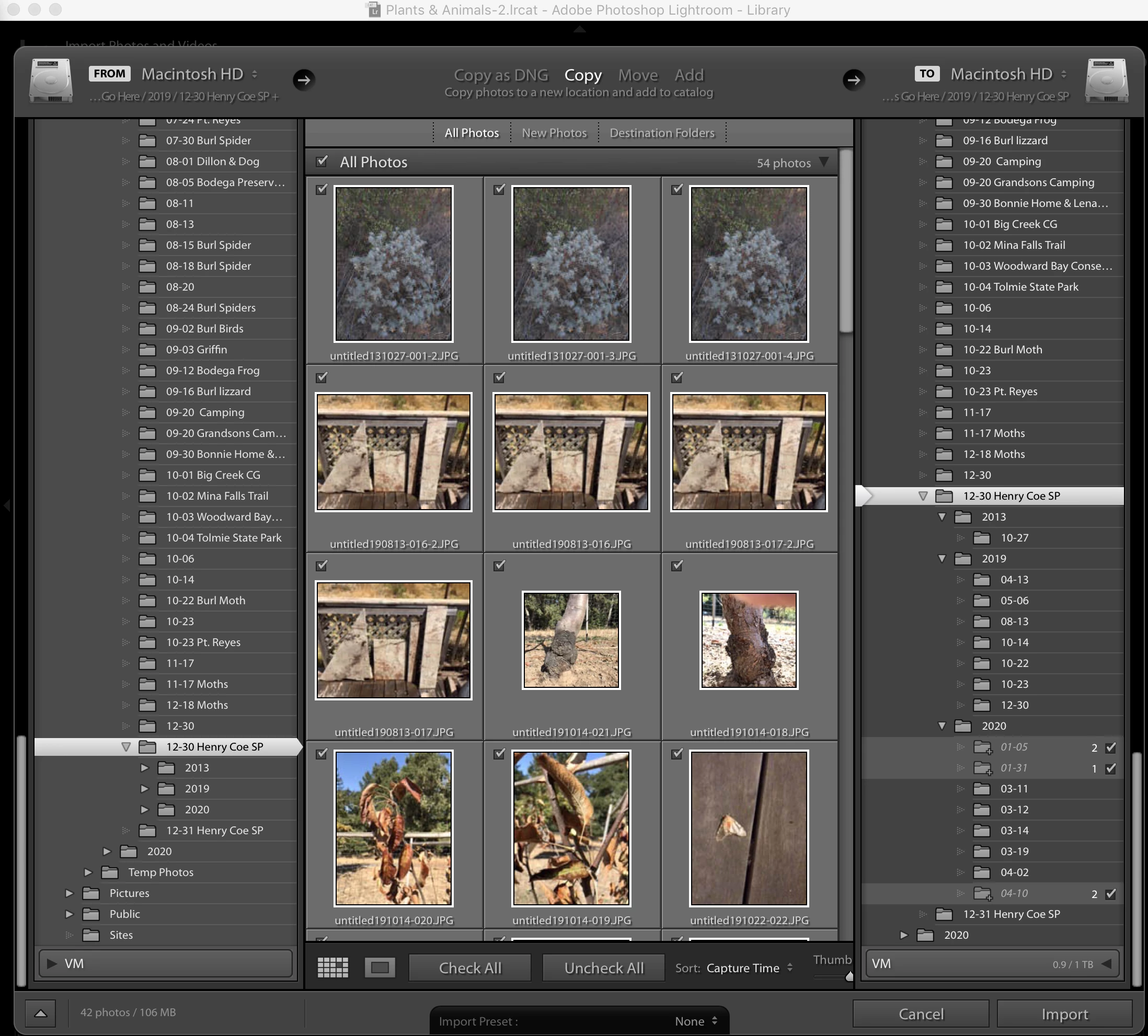Switch to loupe view icon

[x=380, y=967]
